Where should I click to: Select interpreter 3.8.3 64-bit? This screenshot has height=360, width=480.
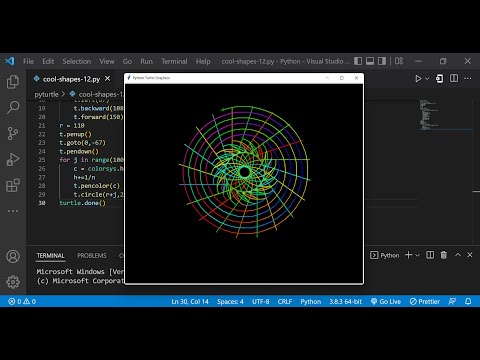345,301
